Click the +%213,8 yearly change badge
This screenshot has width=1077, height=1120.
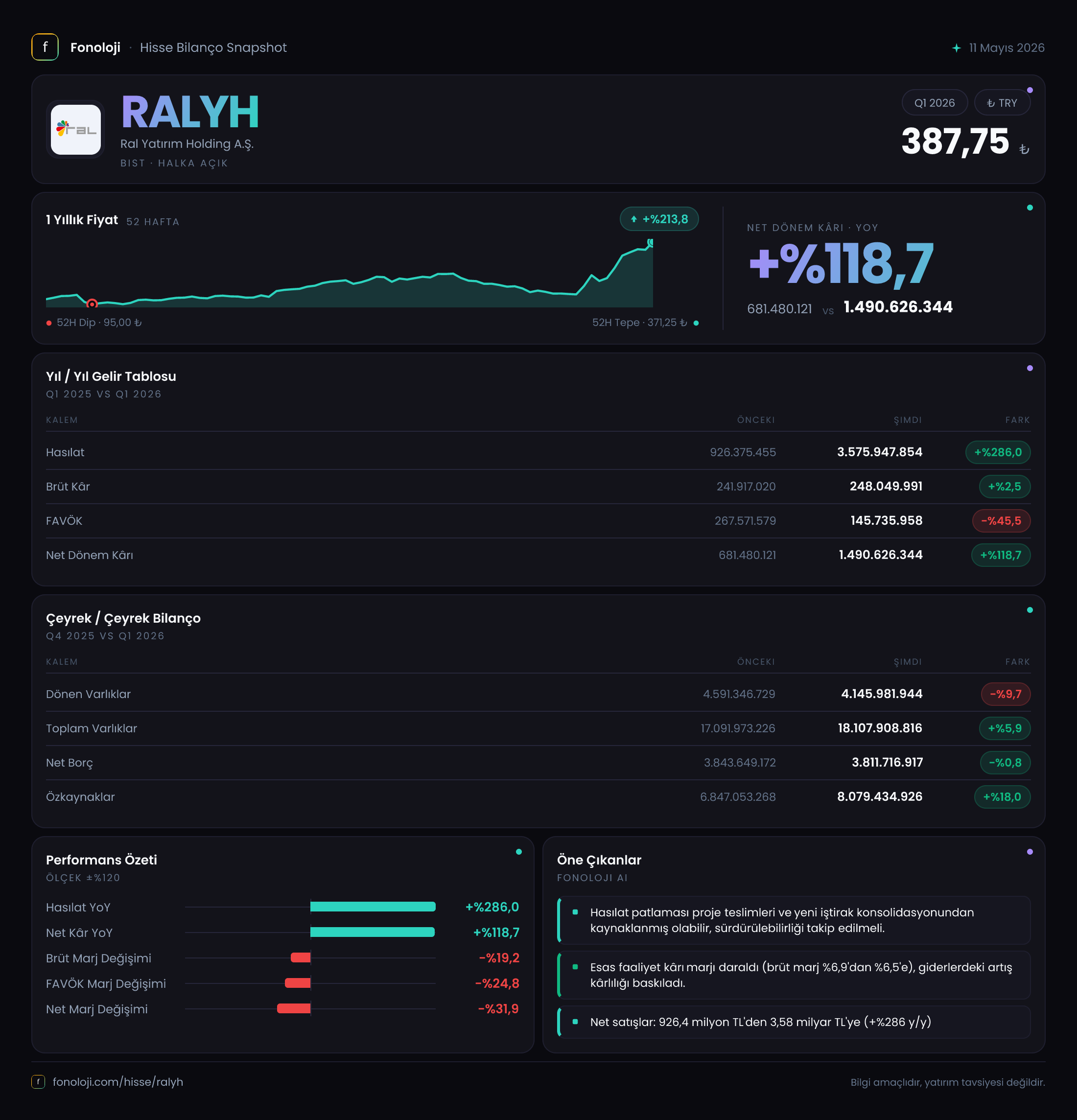(x=659, y=219)
